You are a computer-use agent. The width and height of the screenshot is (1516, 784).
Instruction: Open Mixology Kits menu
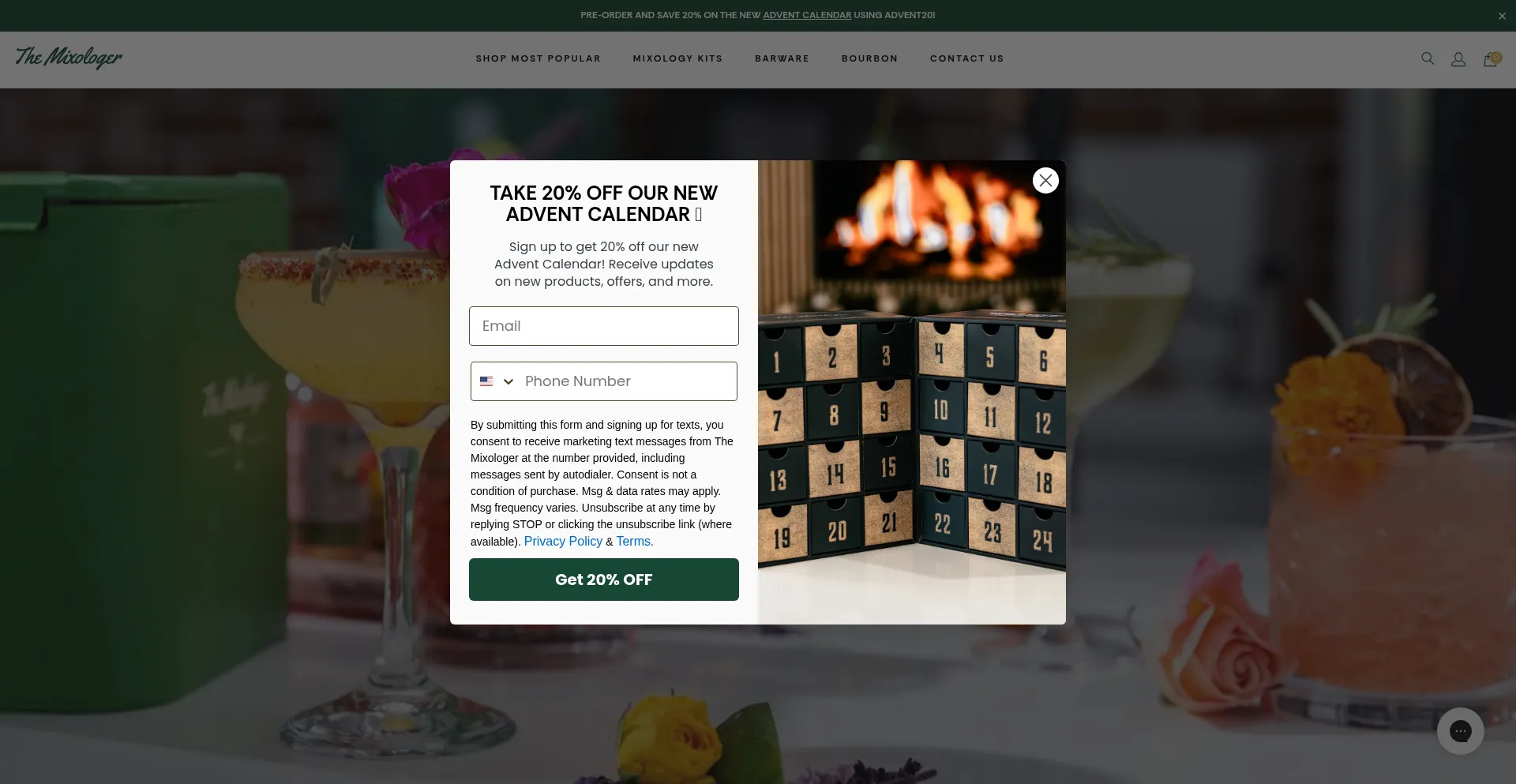[x=677, y=58]
